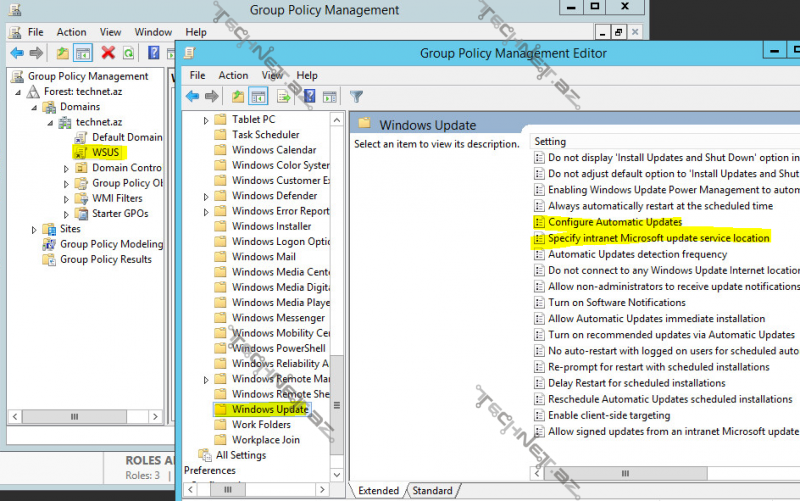
Task: Select the Configure Automatic Updates setting
Action: click(614, 222)
